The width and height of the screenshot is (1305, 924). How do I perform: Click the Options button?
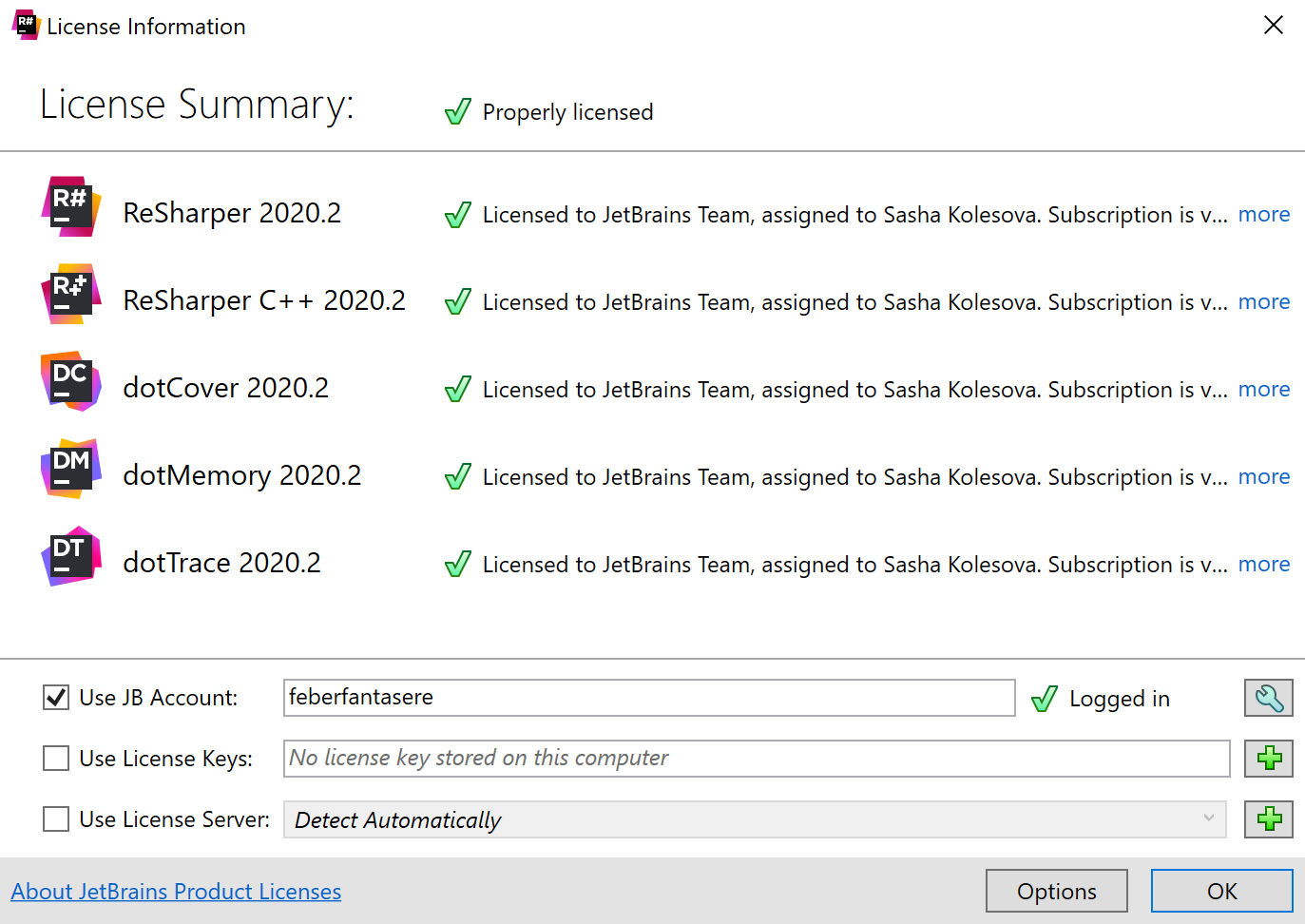tap(1057, 892)
